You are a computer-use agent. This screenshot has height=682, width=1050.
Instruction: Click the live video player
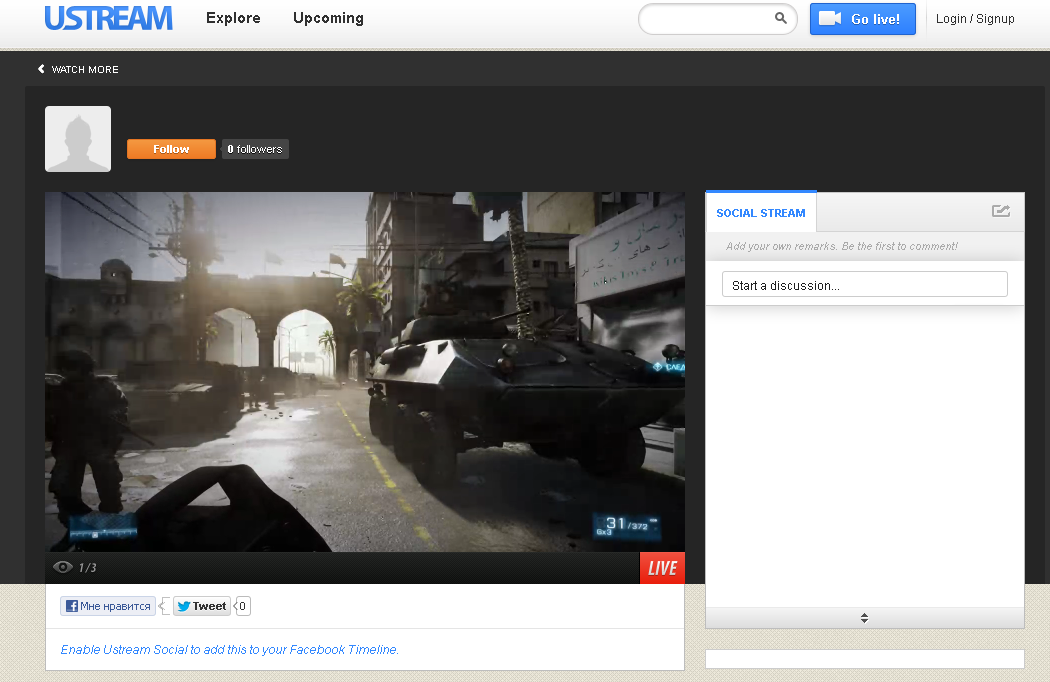point(365,372)
